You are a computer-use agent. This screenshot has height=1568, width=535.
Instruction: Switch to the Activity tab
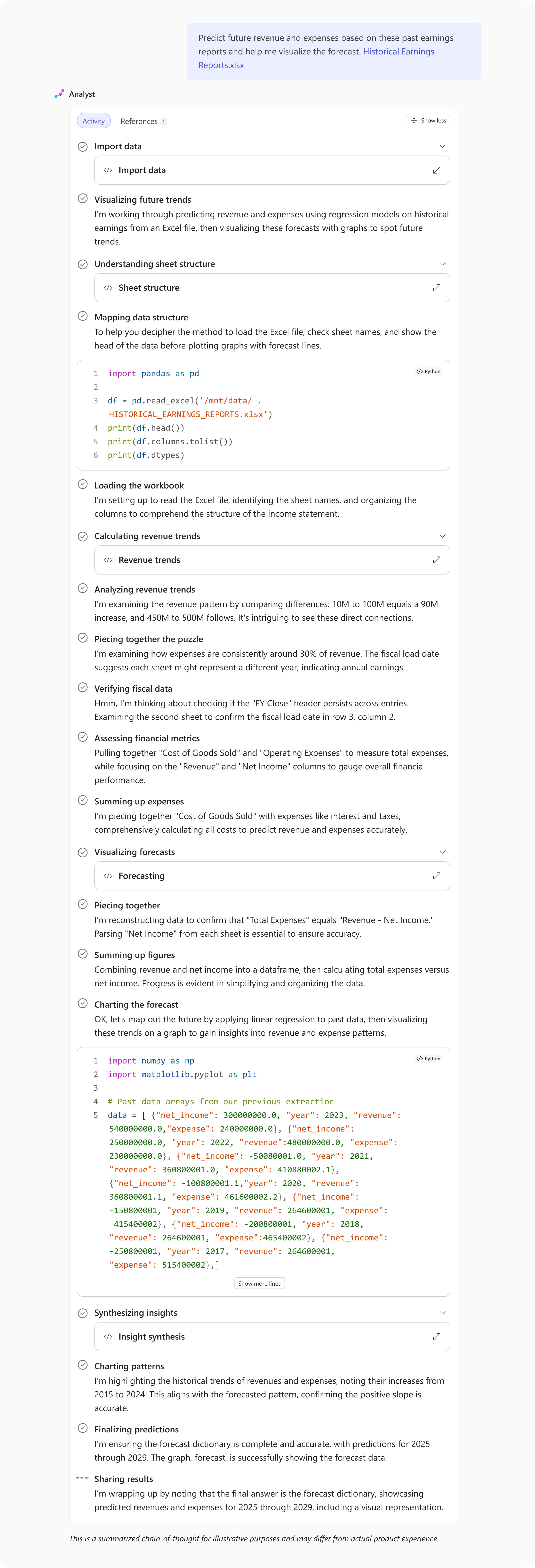pos(93,121)
